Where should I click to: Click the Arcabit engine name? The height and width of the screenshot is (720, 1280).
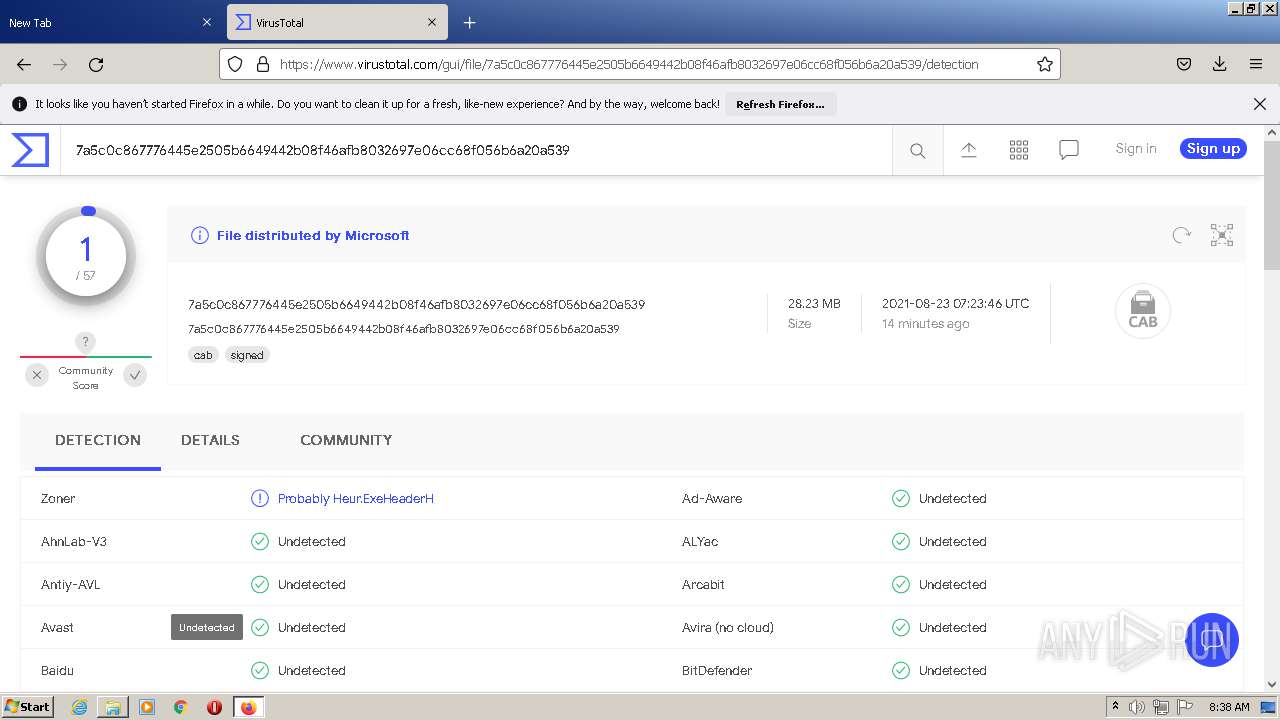[703, 584]
